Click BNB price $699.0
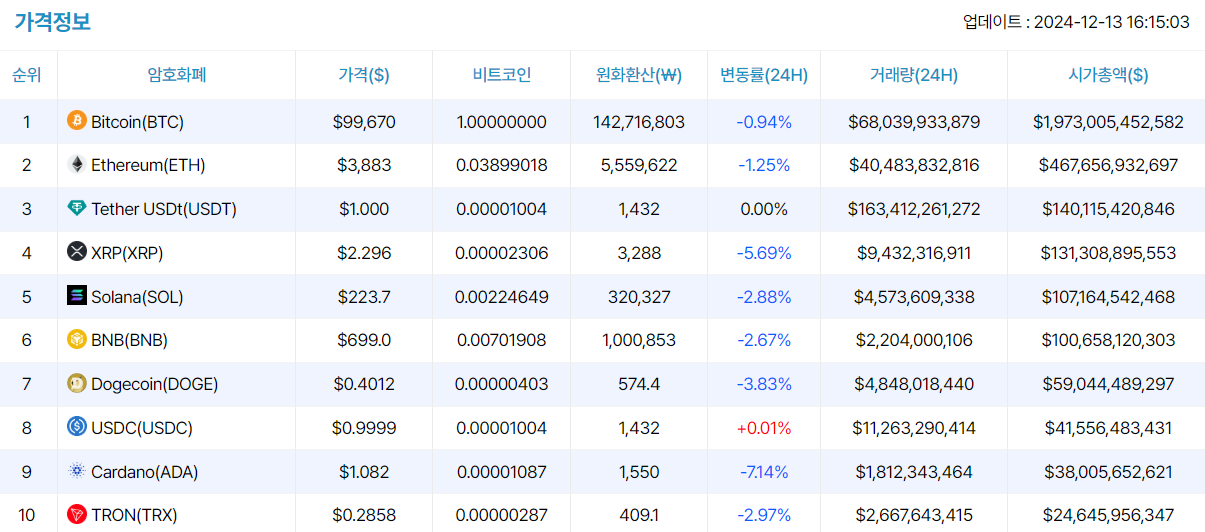The width and height of the screenshot is (1205, 532). [364, 340]
